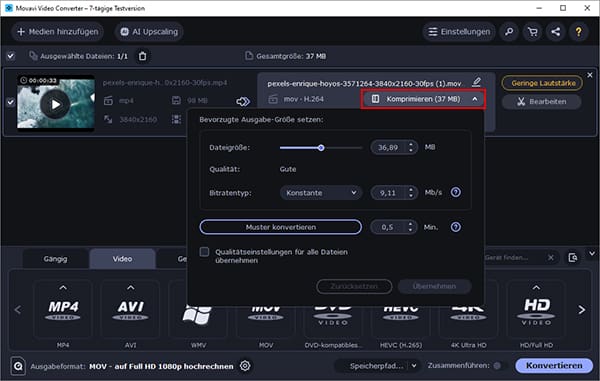Click the Übernehmen button
The image size is (600, 381).
click(434, 286)
